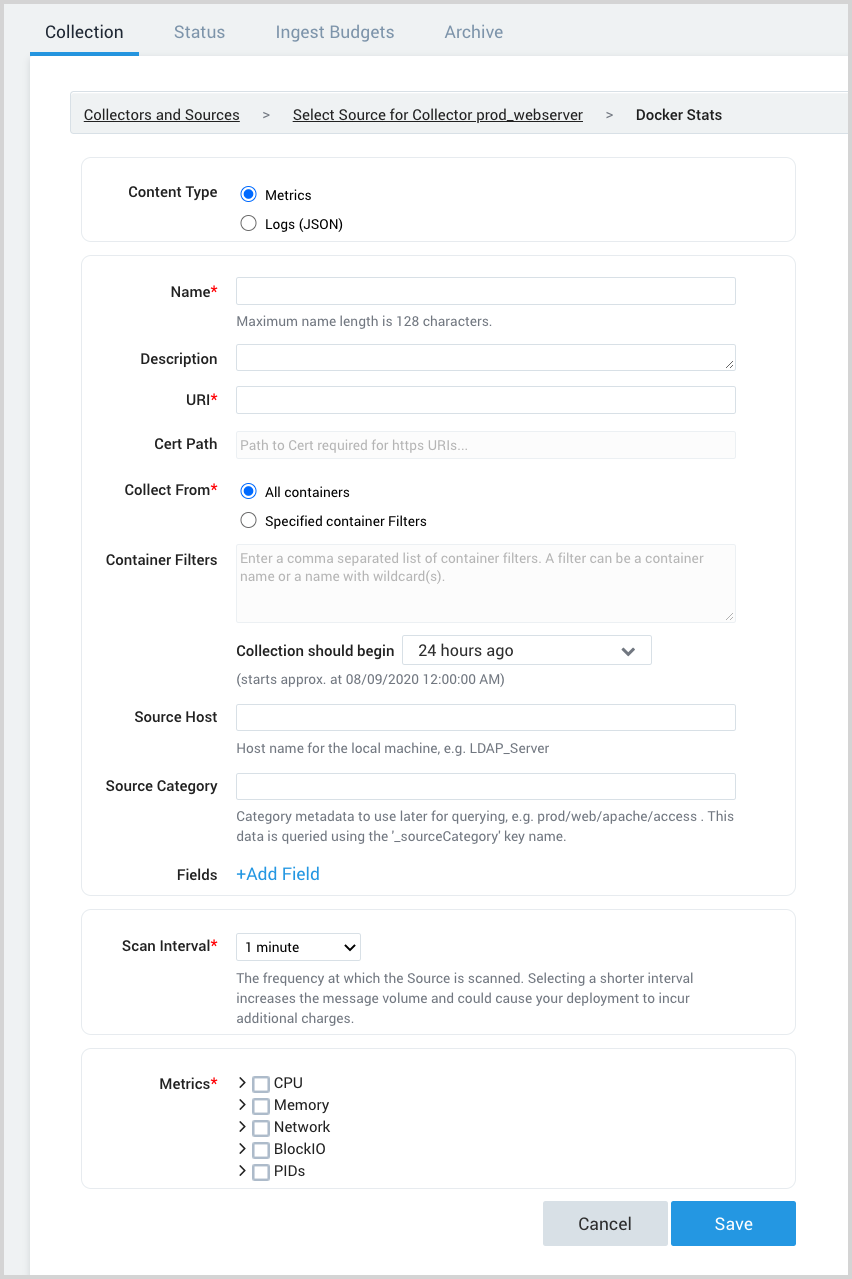Open the Collection should begin dropdown
The width and height of the screenshot is (852, 1279).
click(526, 651)
